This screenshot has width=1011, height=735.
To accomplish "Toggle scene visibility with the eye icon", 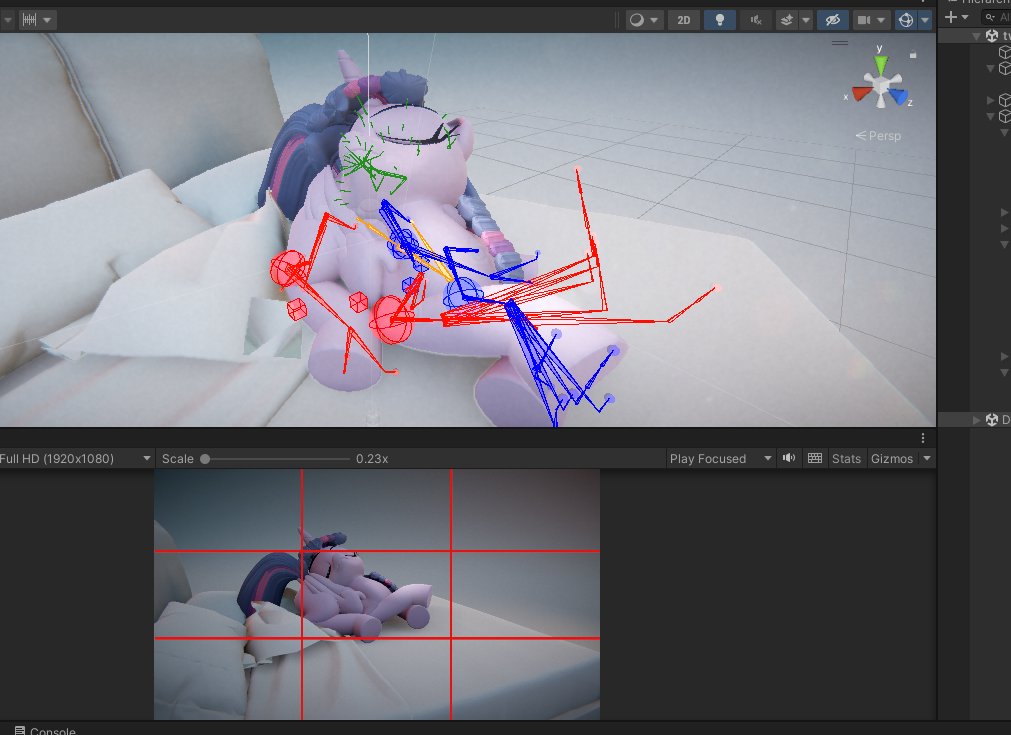I will [832, 20].
